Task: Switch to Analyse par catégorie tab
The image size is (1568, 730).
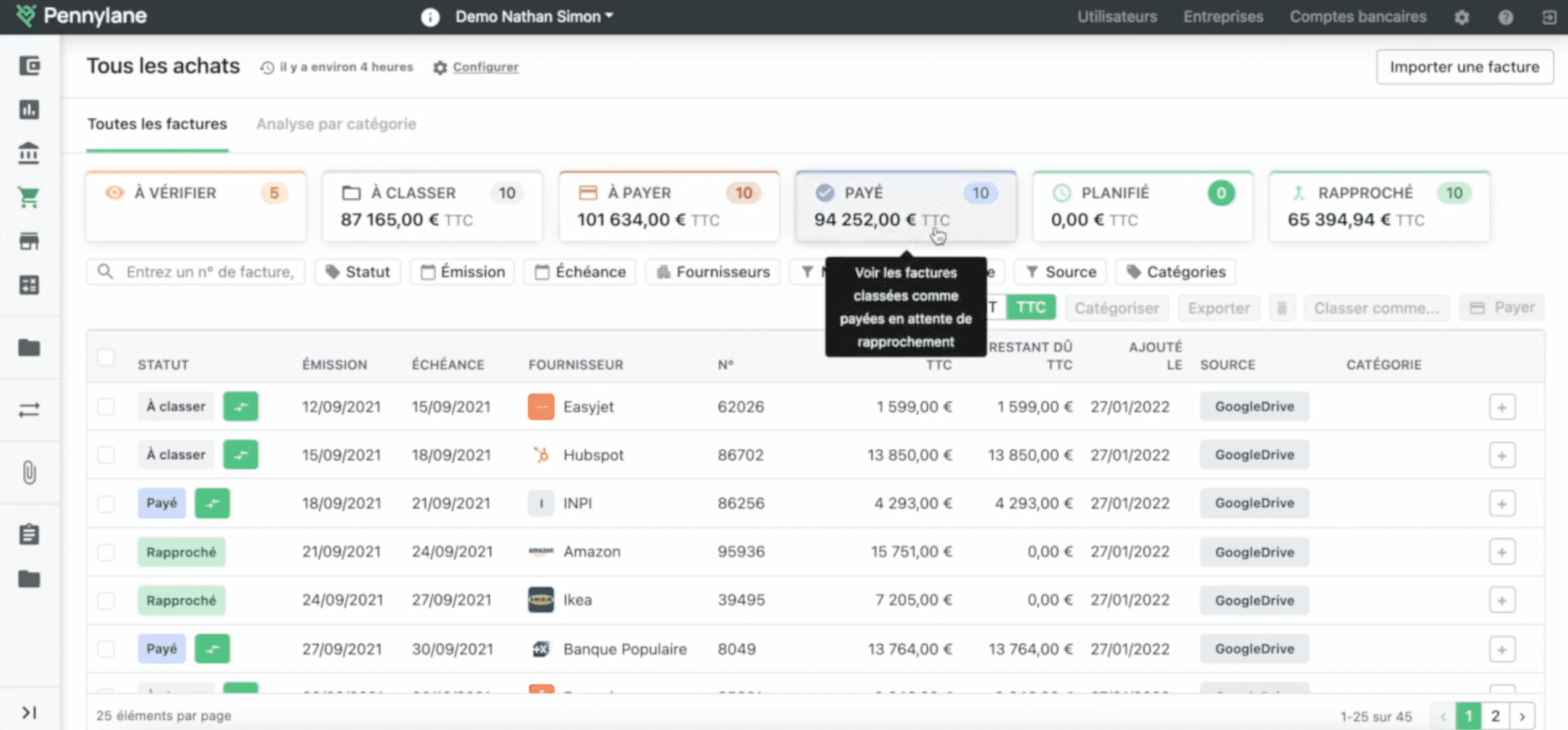Action: (336, 124)
